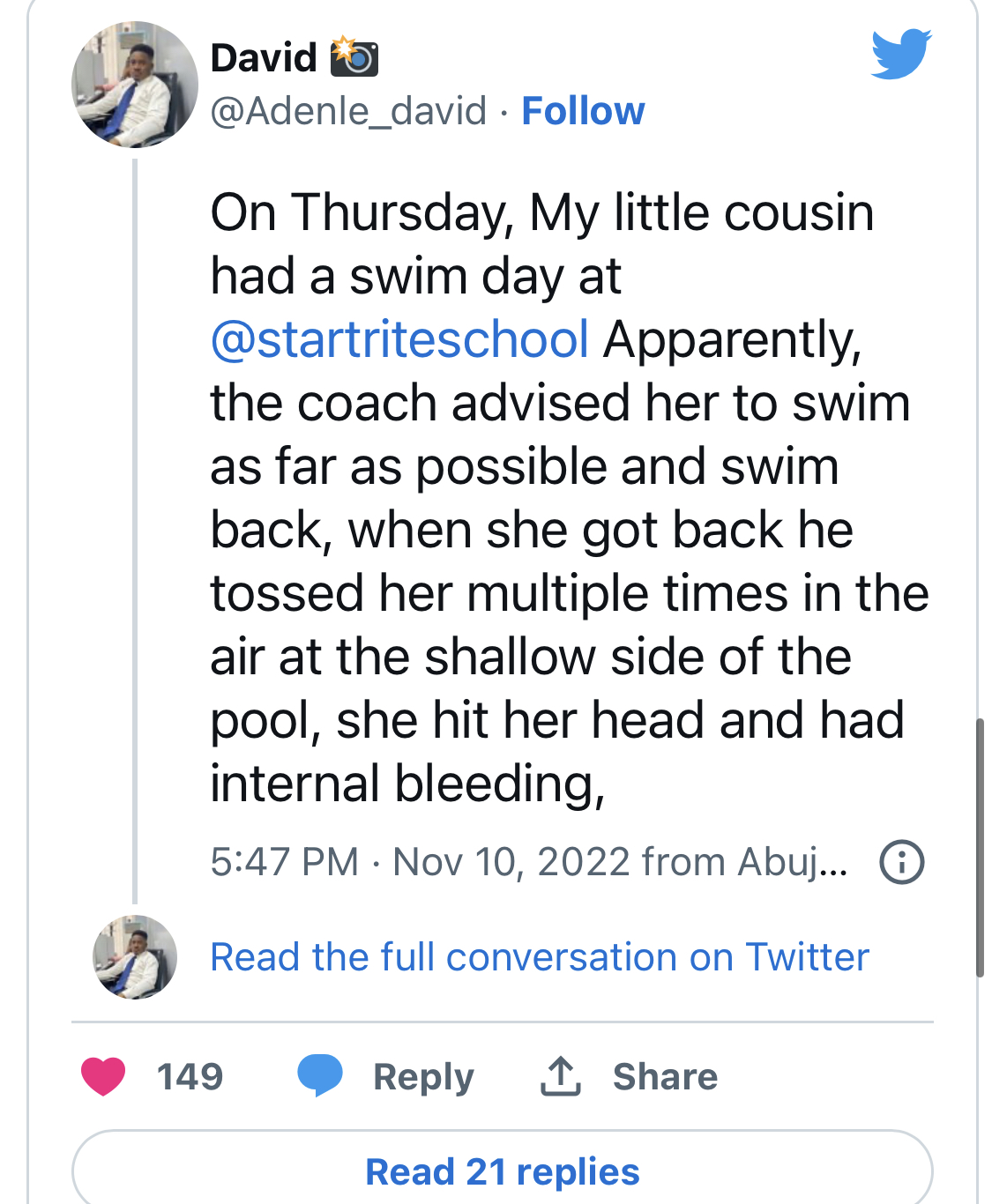The image size is (992, 1204).
Task: Open the @Adenle_david handle
Action: point(348,111)
